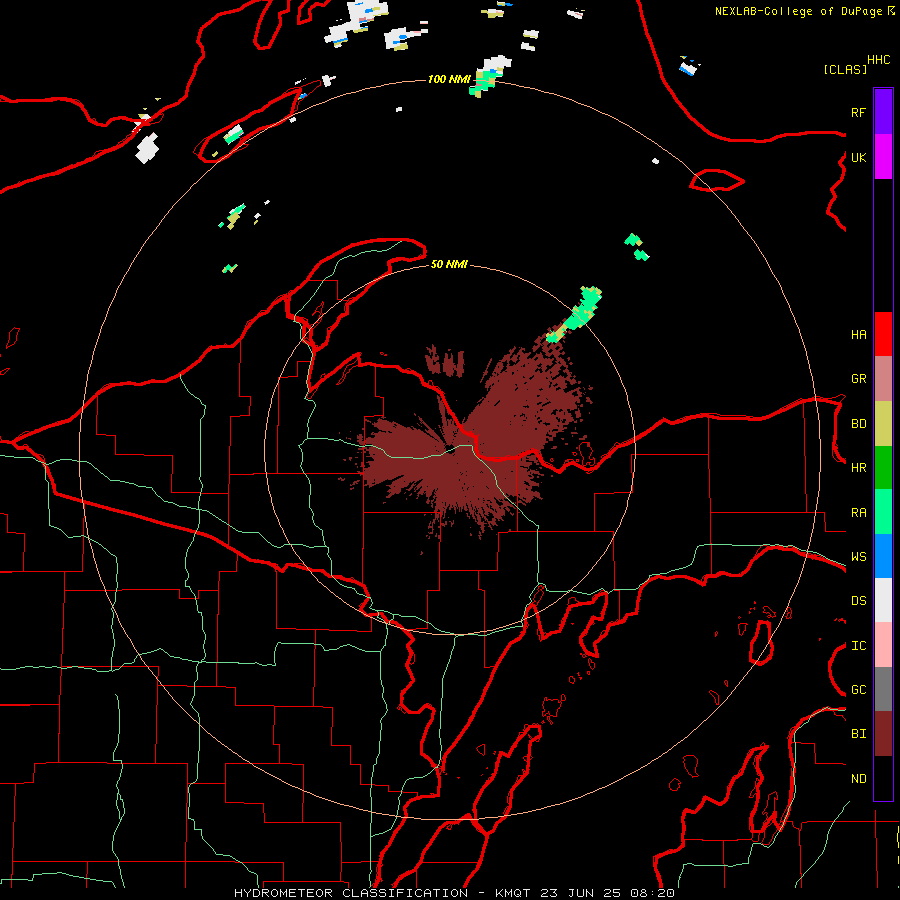This screenshot has width=900, height=900.
Task: Click the RF legend label
Action: click(x=858, y=112)
